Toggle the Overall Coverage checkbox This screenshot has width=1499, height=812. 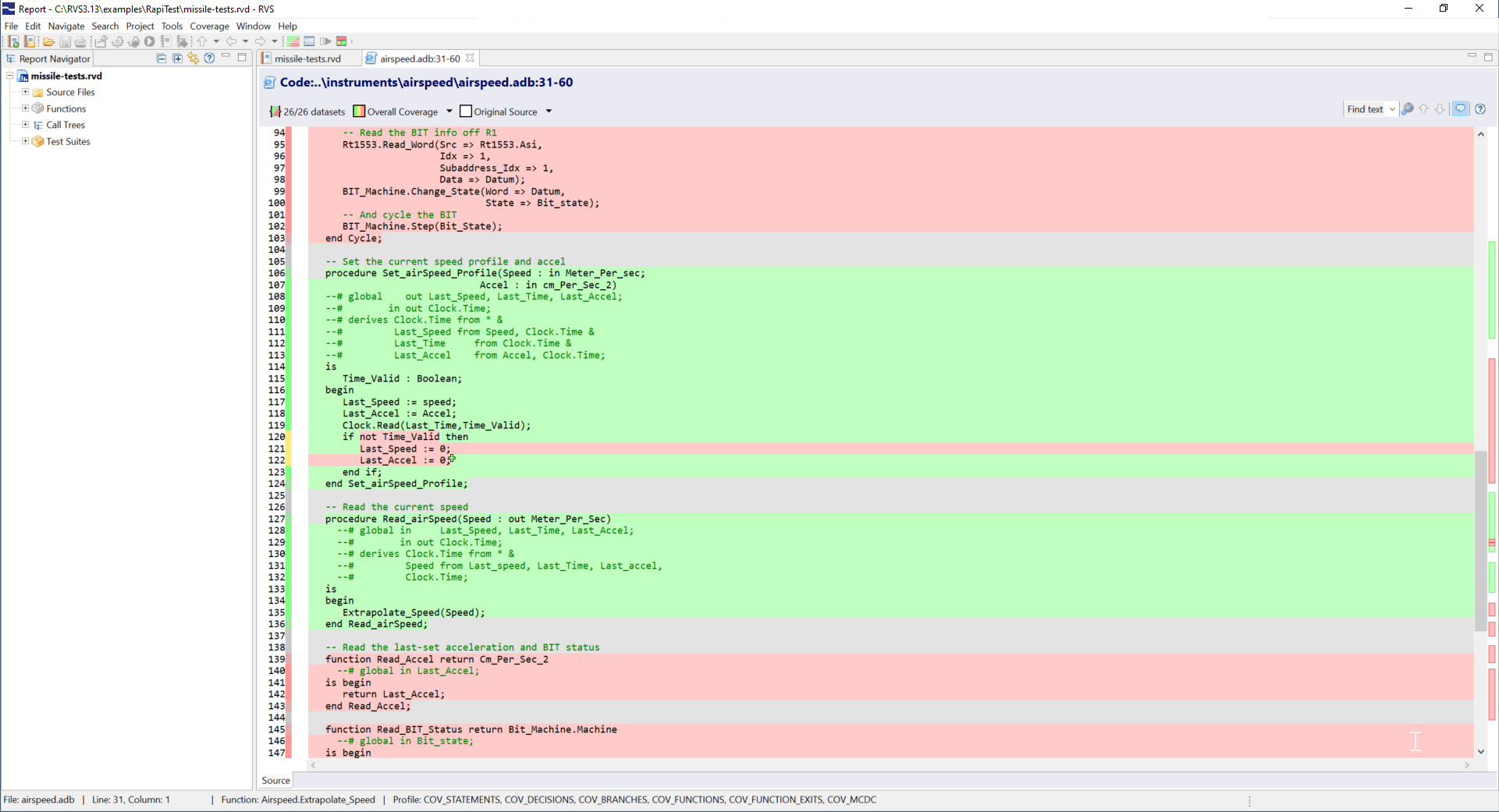pos(360,111)
